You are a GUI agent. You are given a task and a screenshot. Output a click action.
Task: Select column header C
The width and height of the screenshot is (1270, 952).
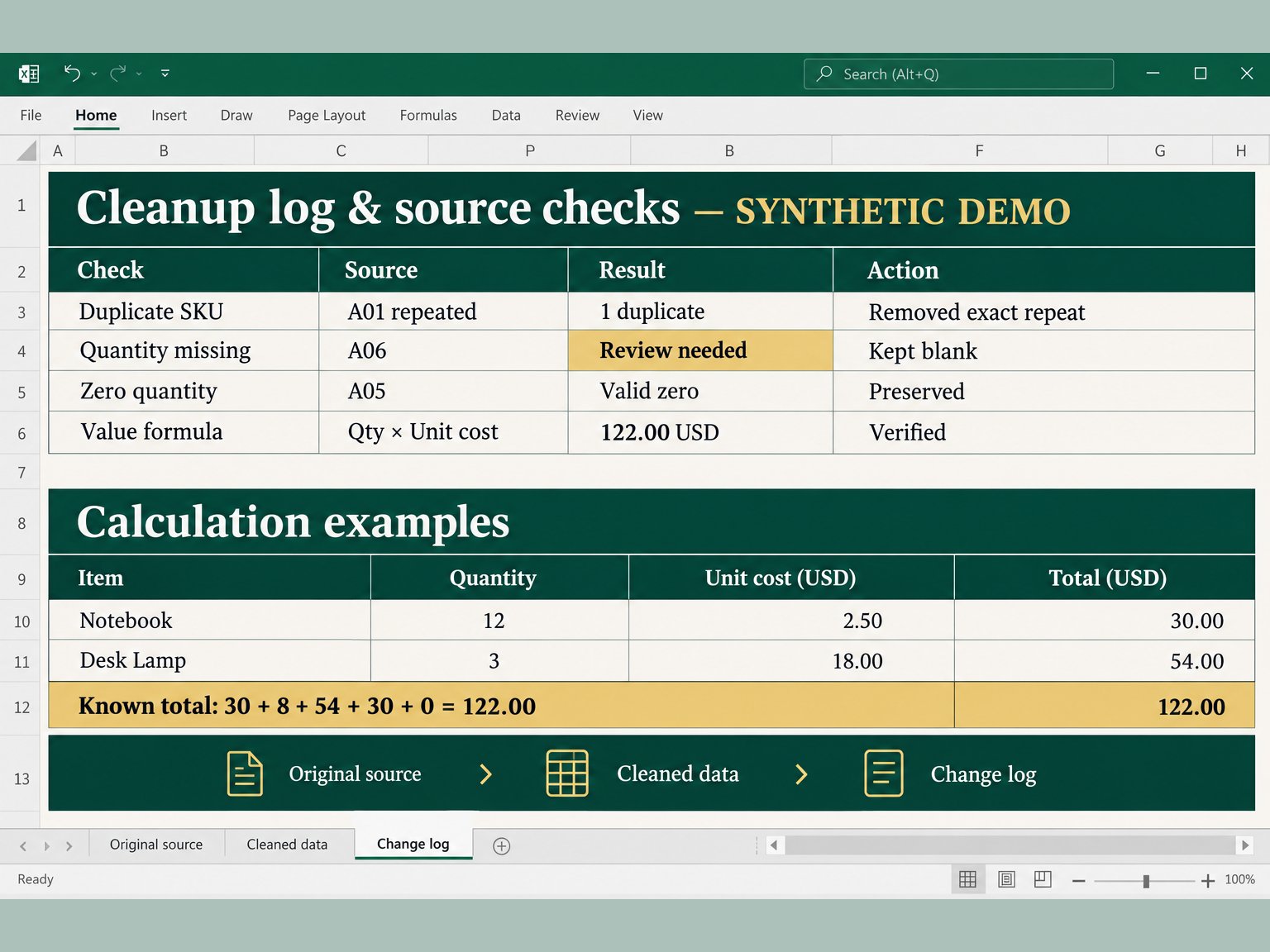[x=341, y=150]
